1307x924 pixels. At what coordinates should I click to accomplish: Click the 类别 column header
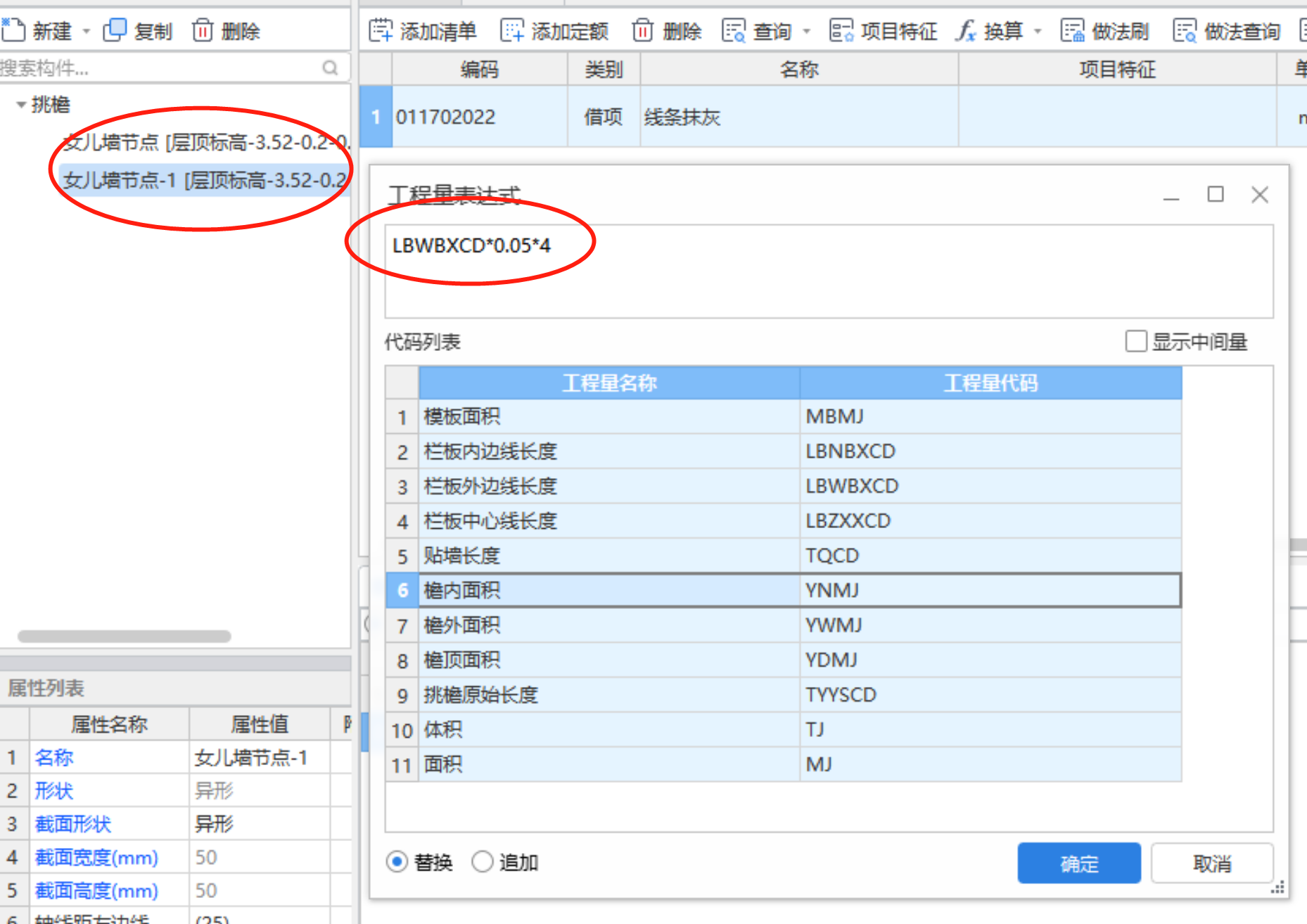(x=604, y=70)
